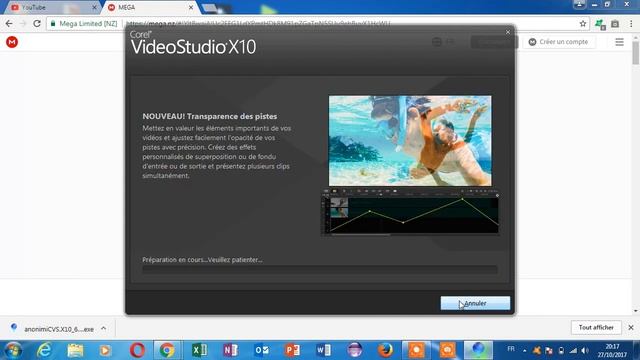Image resolution: width=640 pixels, height=360 pixels.
Task: Click the opacity timeline preview graphic
Action: tap(410, 211)
